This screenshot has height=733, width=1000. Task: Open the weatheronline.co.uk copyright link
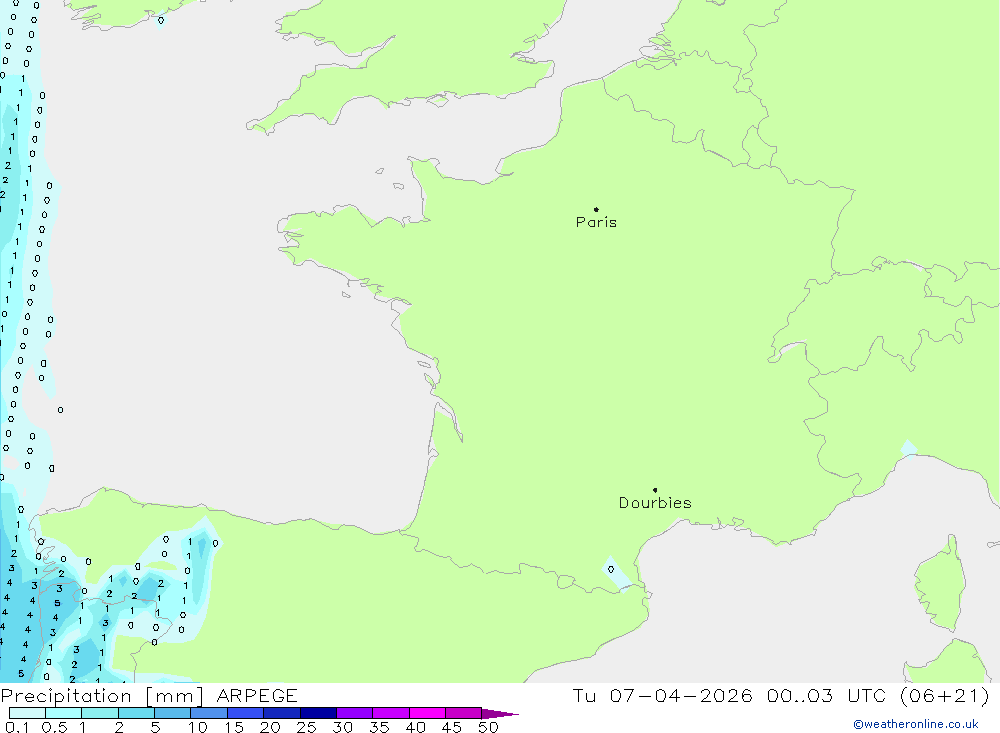click(x=916, y=724)
